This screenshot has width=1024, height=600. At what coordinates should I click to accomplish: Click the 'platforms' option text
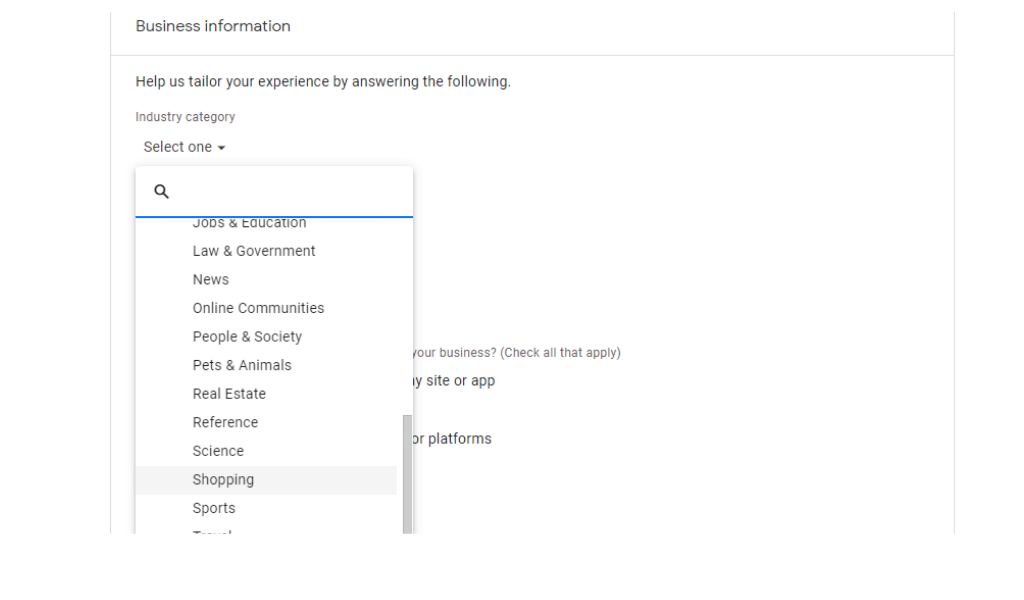coord(458,439)
